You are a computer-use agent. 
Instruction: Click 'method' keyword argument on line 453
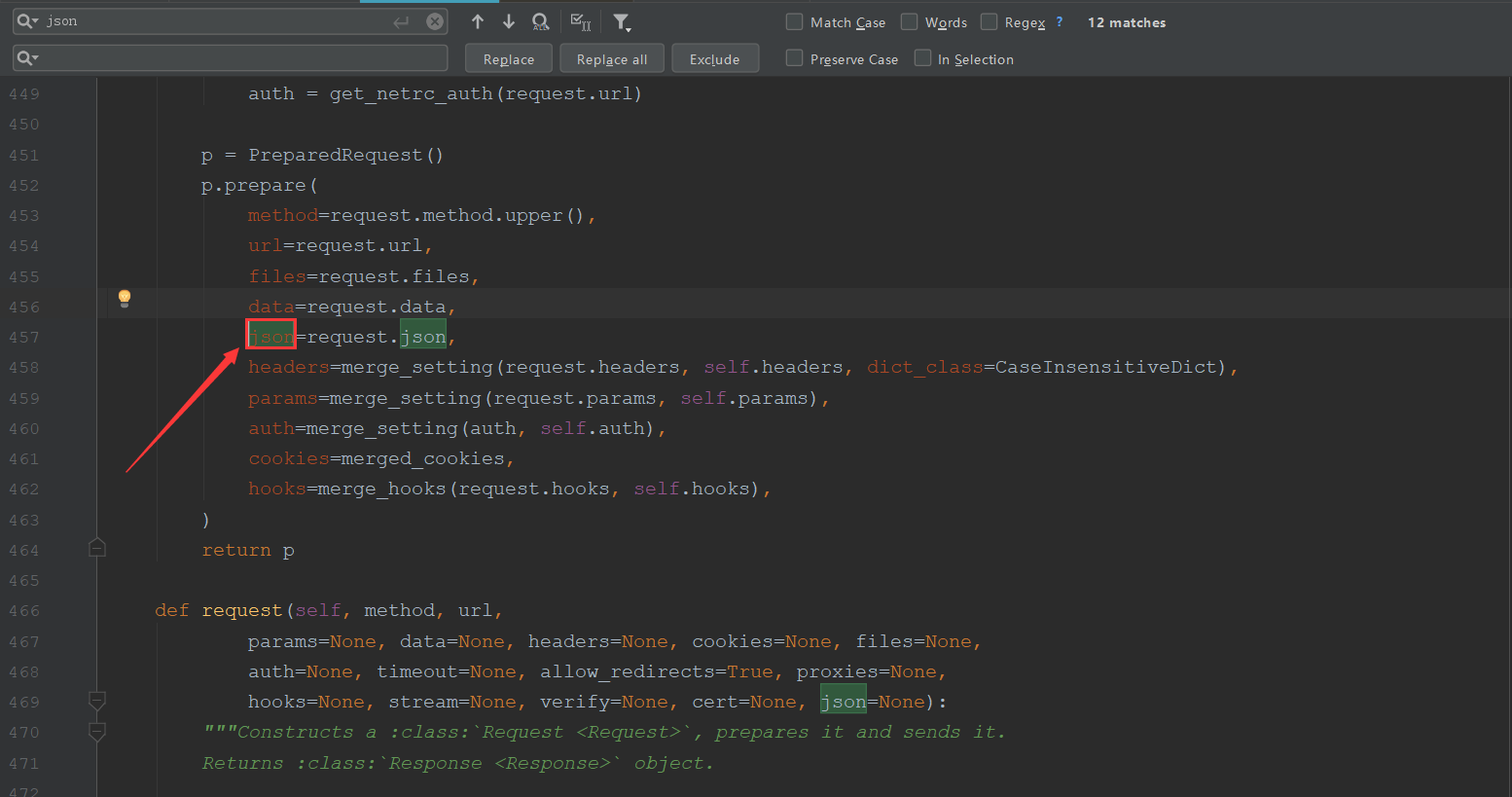(283, 215)
